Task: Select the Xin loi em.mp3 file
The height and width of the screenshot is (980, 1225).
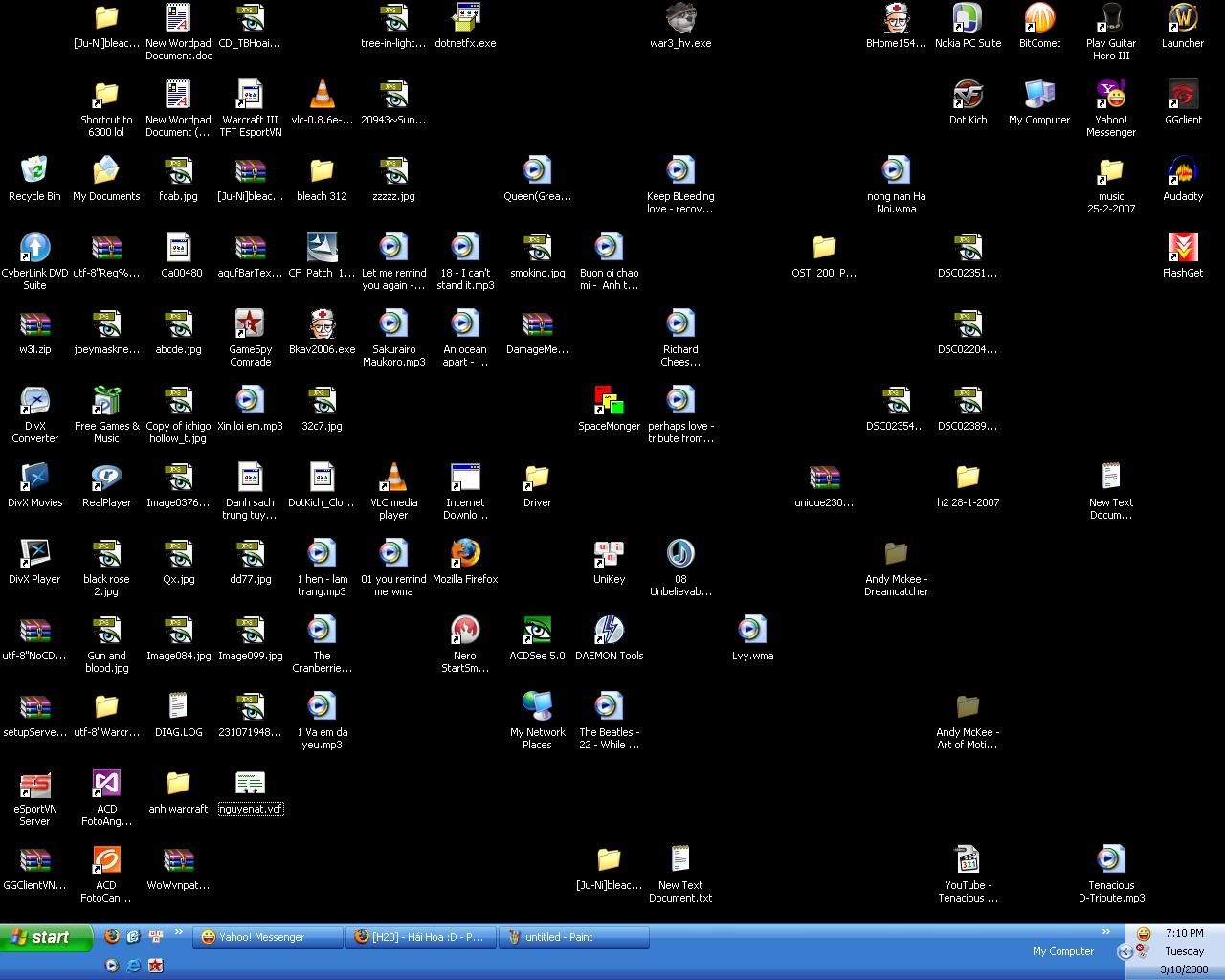Action: tap(250, 408)
